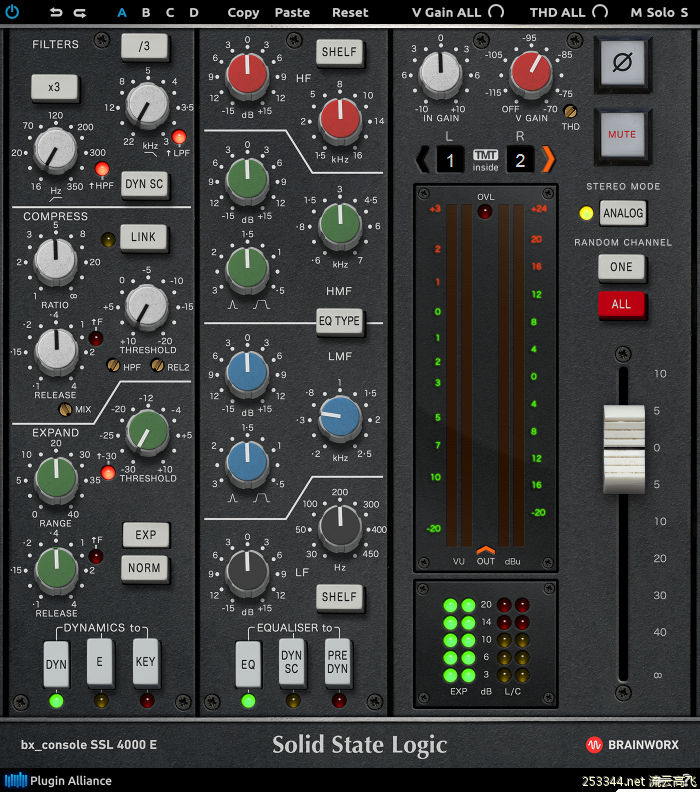The width and height of the screenshot is (700, 792).
Task: Click the green HMF frequency knob
Action: point(340,224)
